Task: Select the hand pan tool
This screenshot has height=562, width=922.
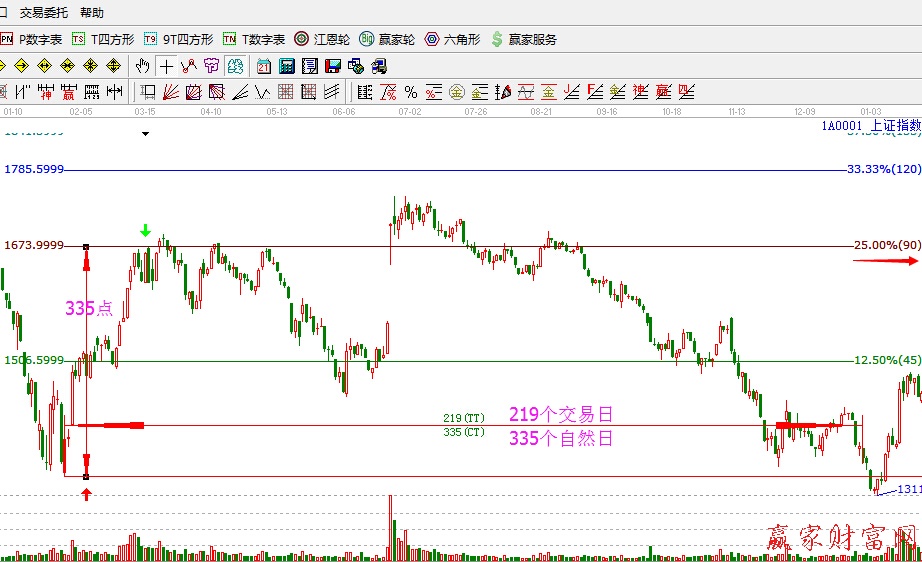Action: pos(143,66)
